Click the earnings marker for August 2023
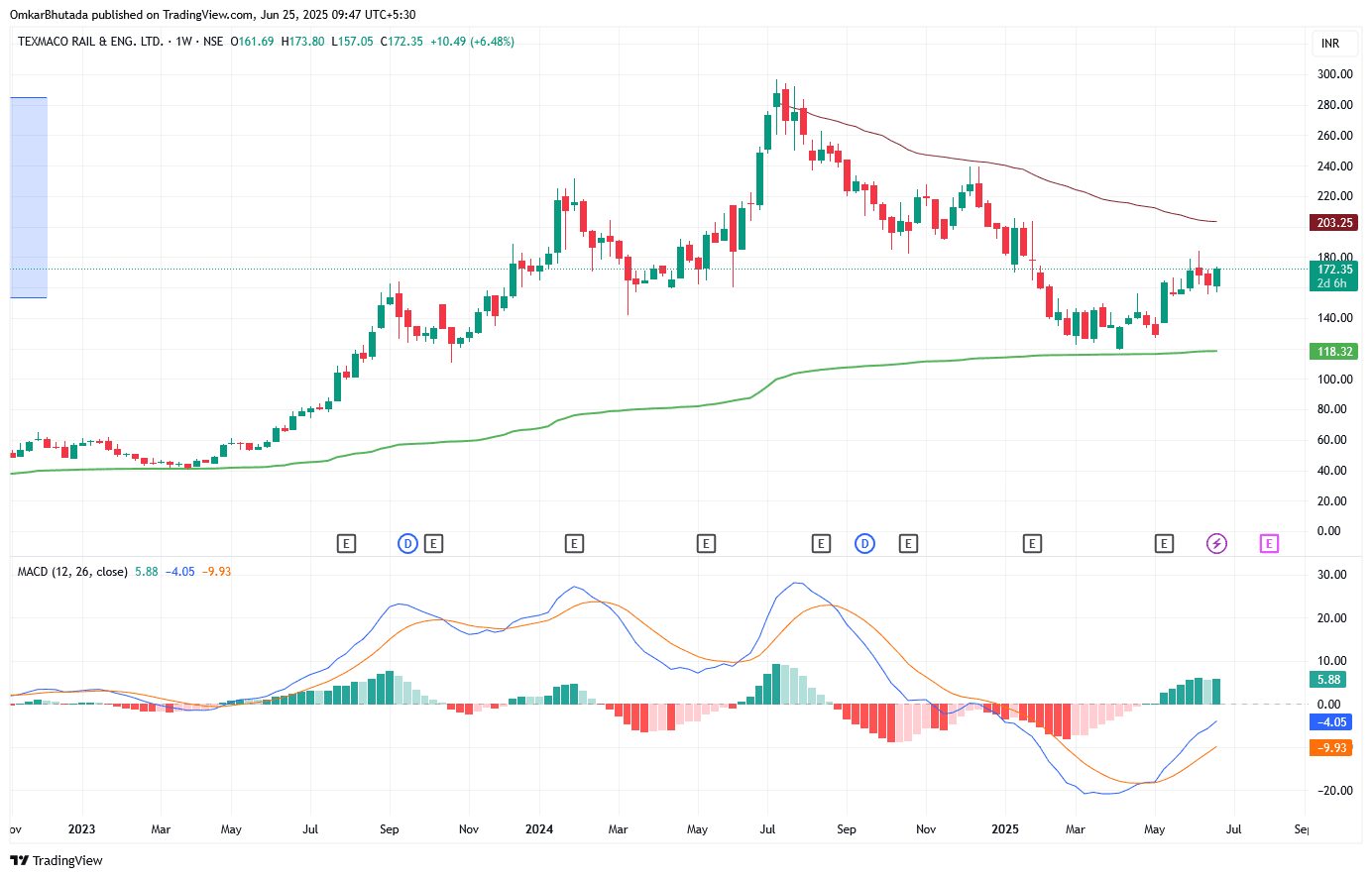This screenshot has height=878, width=1372. point(346,543)
